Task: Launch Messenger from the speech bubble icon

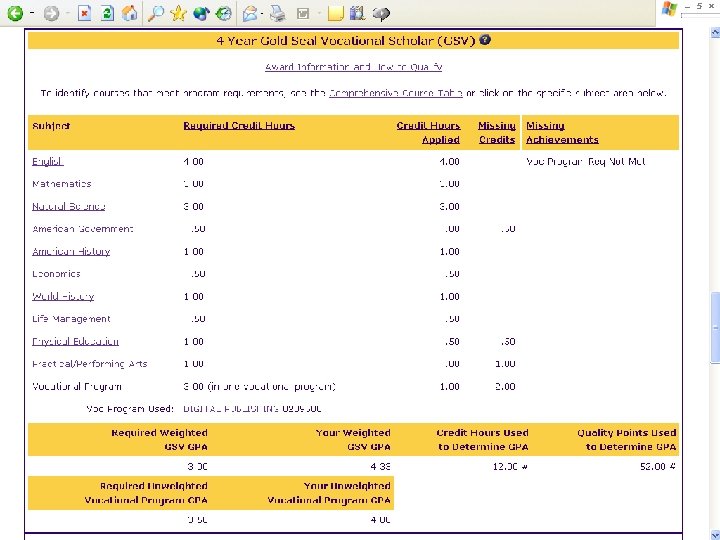Action: pyautogui.click(x=381, y=13)
